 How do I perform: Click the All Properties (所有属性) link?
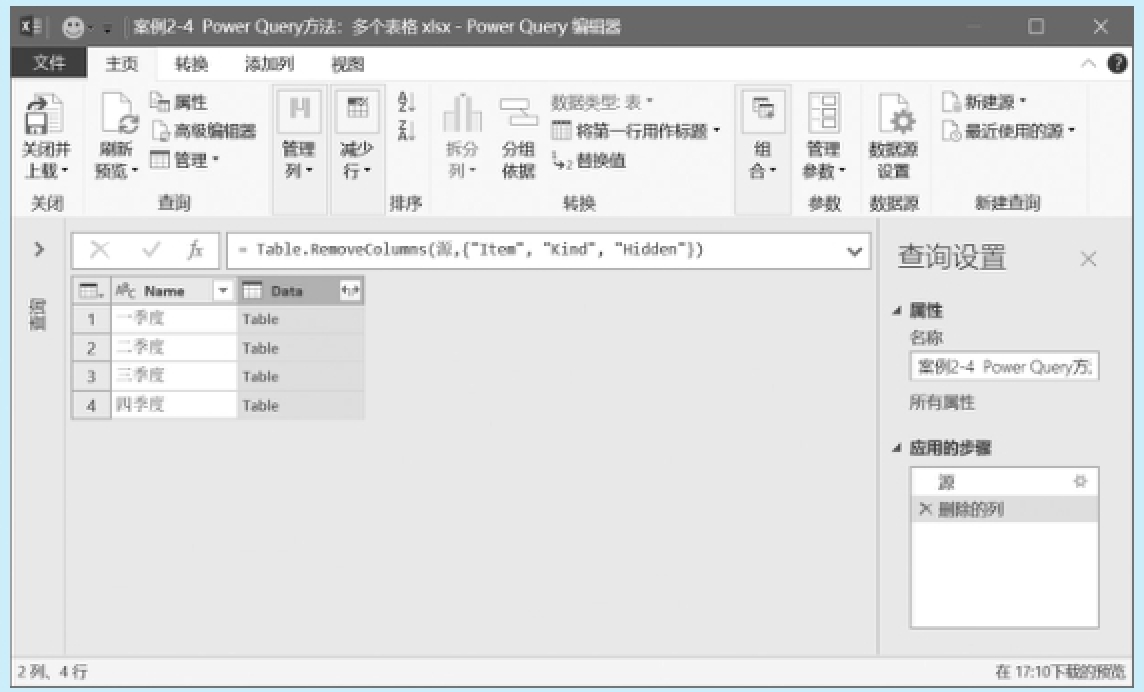pos(941,403)
